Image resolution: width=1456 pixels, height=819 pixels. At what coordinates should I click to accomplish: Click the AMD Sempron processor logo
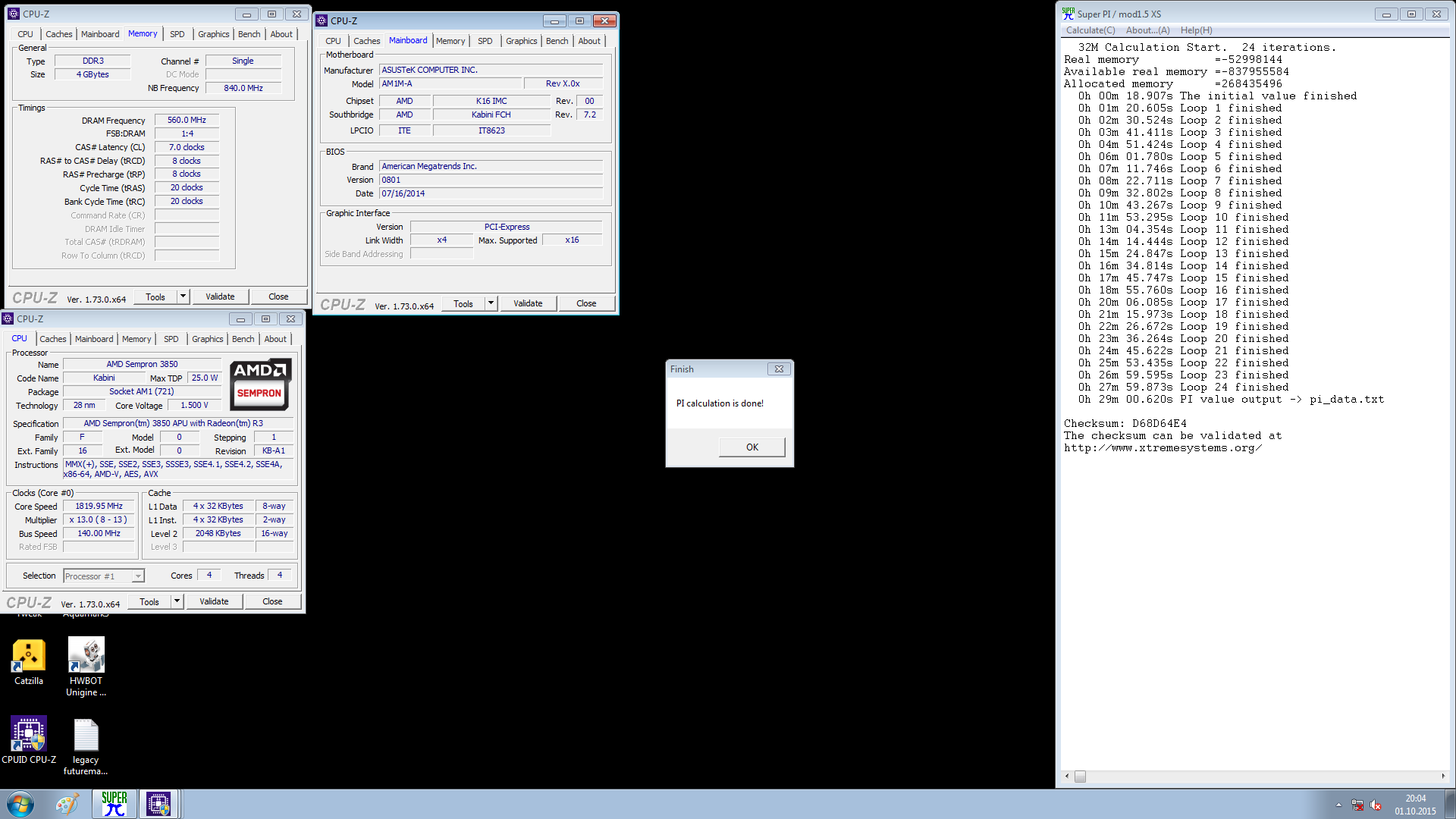[x=260, y=384]
